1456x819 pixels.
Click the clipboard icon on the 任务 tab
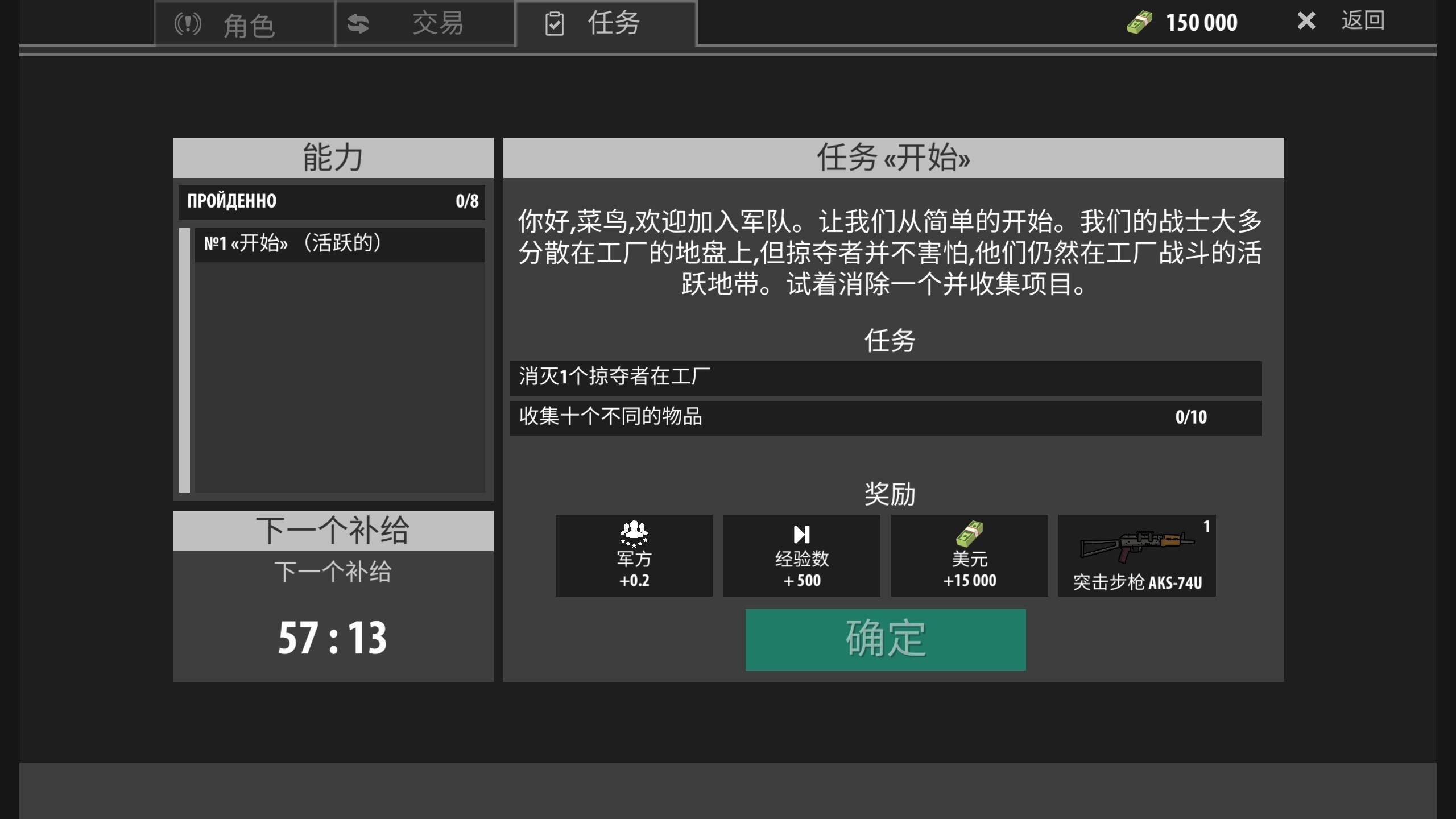click(555, 23)
